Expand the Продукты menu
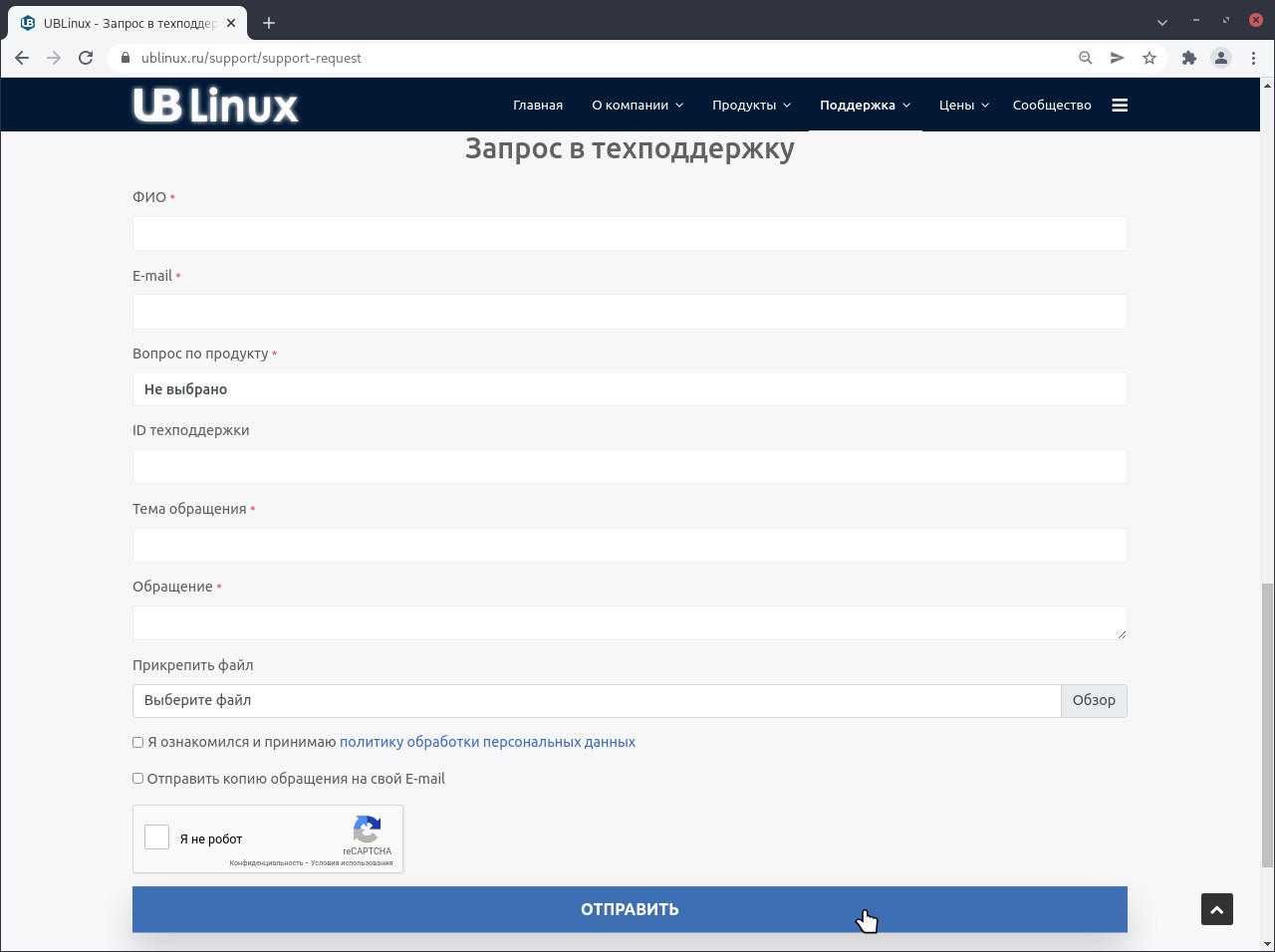 [752, 105]
